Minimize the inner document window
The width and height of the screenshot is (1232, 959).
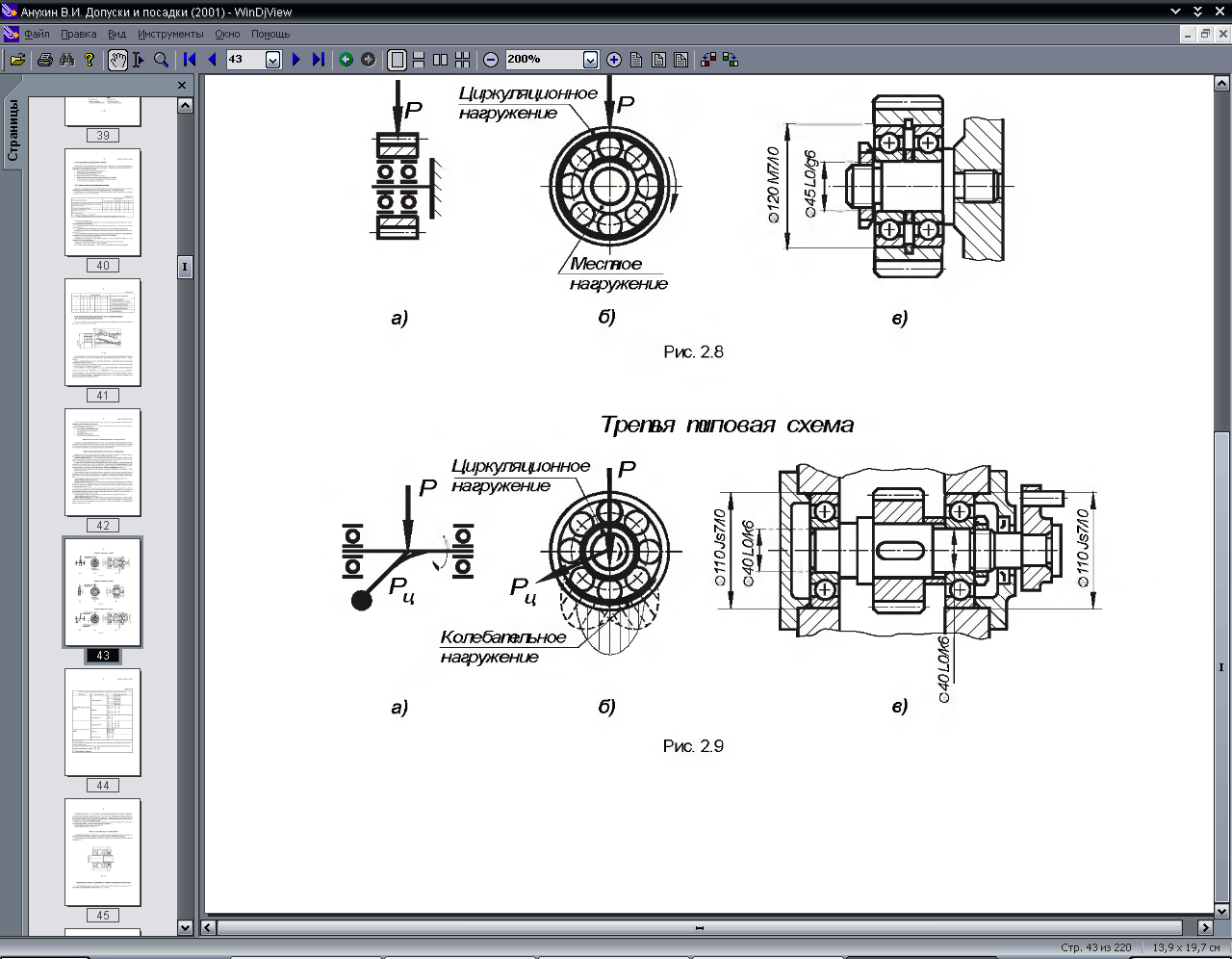click(1188, 34)
